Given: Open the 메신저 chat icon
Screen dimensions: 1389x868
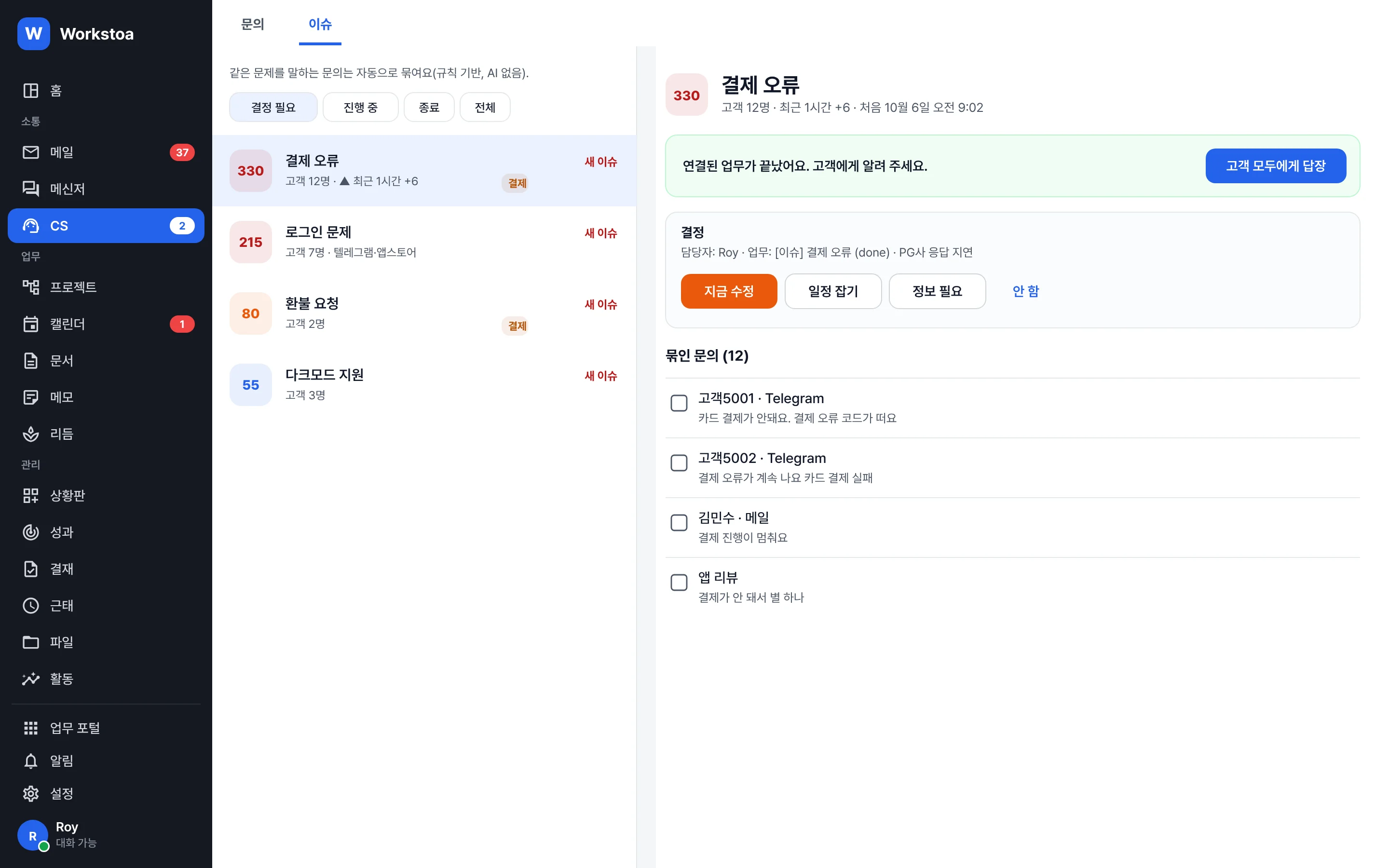Looking at the screenshot, I should [30, 188].
